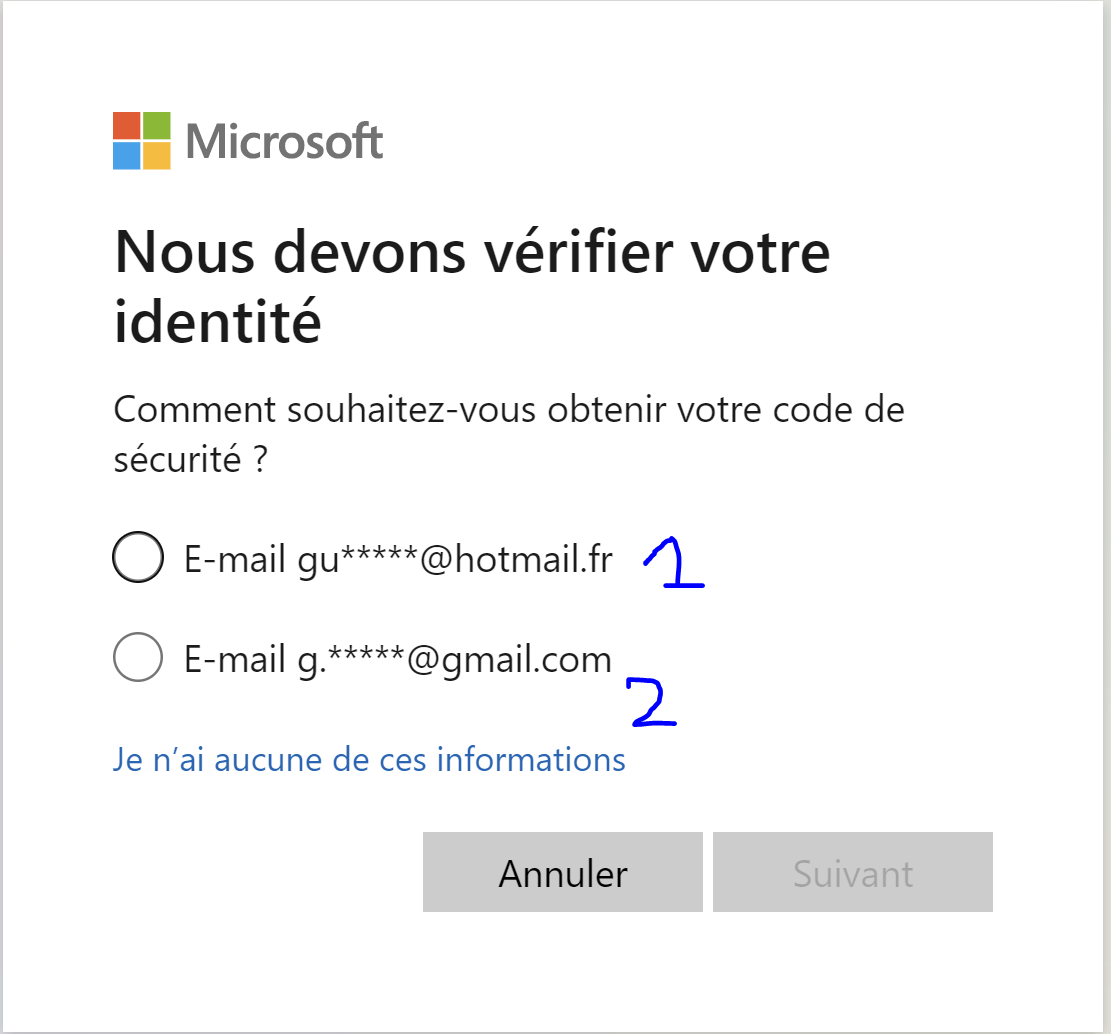Click the word "identité" in the heading

pyautogui.click(x=218, y=321)
